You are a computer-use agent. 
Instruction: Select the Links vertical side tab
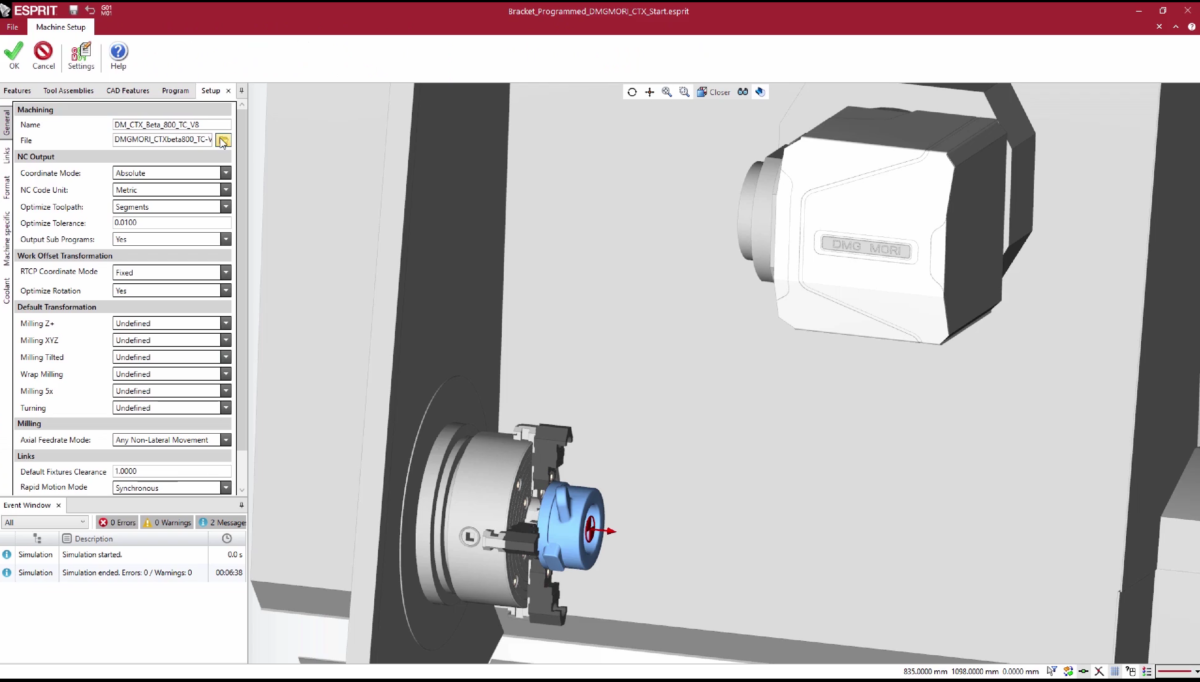click(x=6, y=155)
